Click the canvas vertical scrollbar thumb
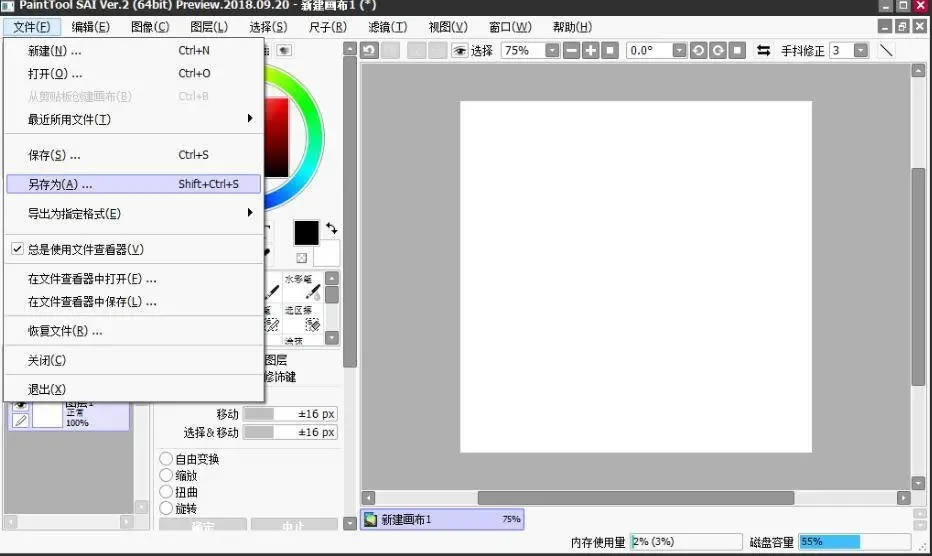Viewport: 932px width, 556px height. coord(918,277)
